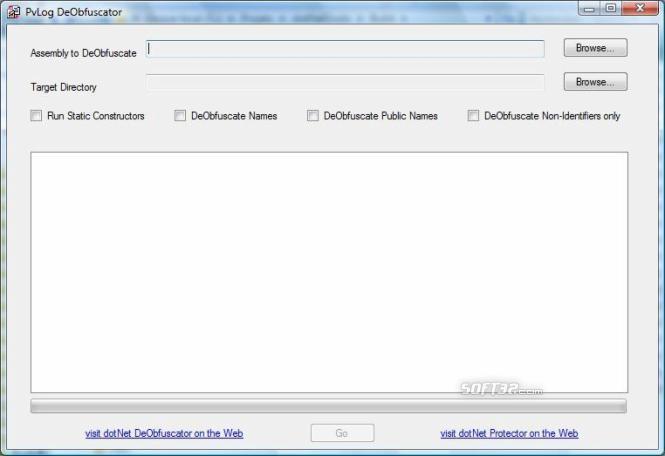The width and height of the screenshot is (665, 456).
Task: Check the DeObfuscate Names option
Action: [180, 115]
